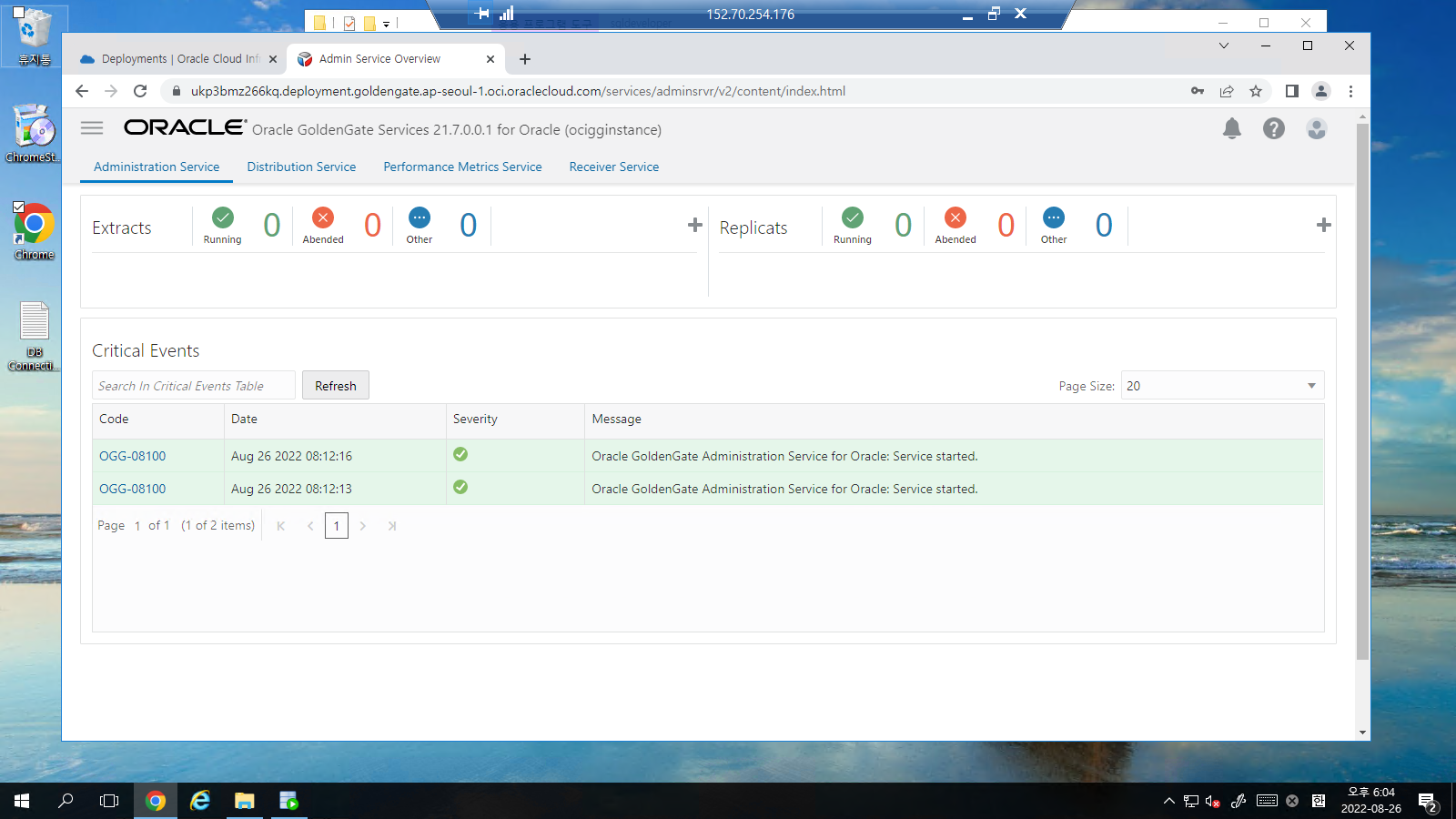This screenshot has height=819, width=1456.
Task: Click the Extracts Other status icon
Action: click(x=420, y=217)
